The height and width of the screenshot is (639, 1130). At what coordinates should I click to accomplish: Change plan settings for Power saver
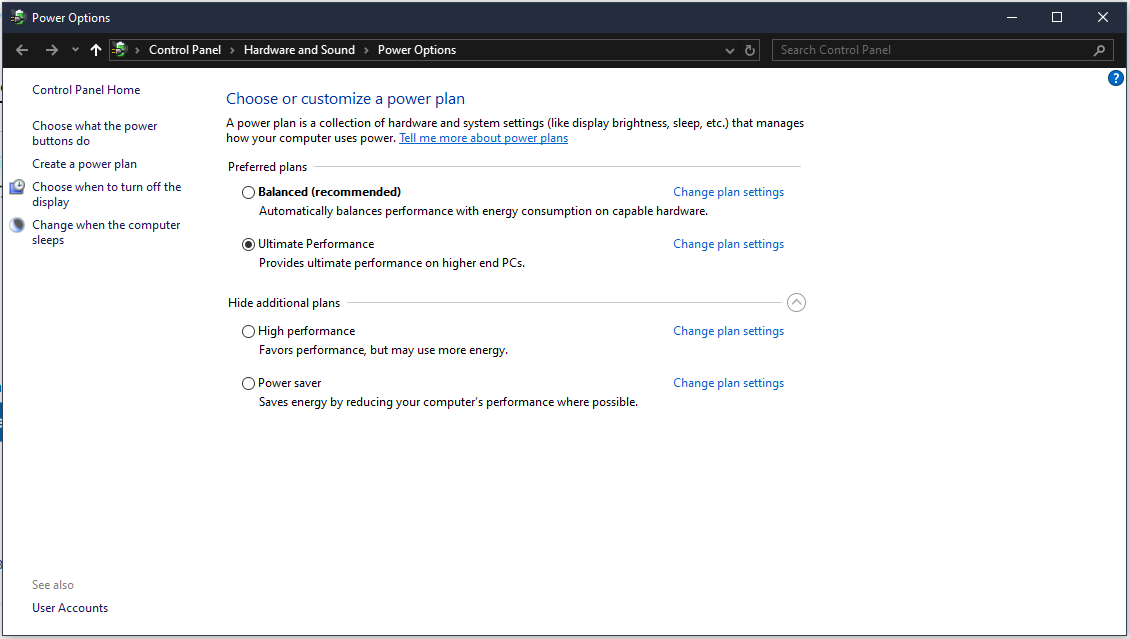click(x=729, y=383)
